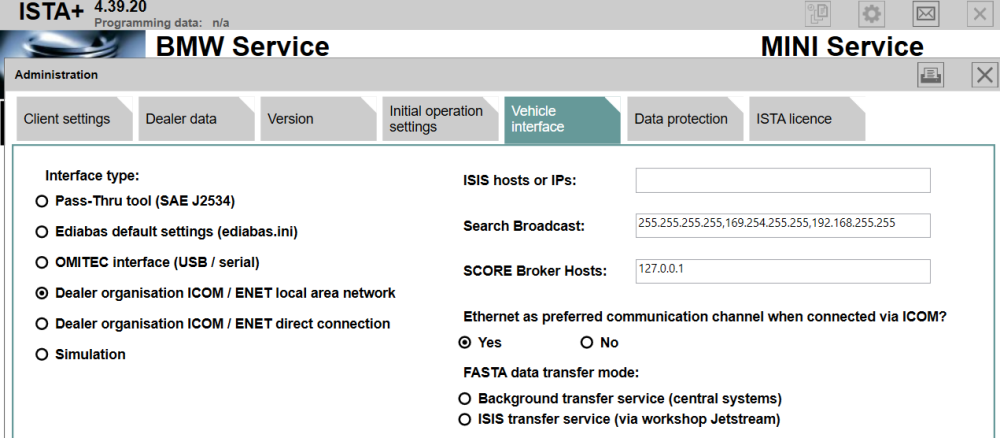Open the Dealer data tab

[x=182, y=119]
